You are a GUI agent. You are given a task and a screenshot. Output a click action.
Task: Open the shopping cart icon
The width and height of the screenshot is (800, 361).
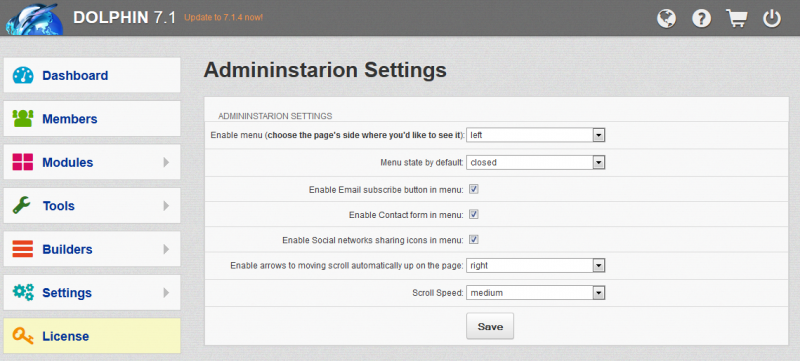[x=737, y=18]
